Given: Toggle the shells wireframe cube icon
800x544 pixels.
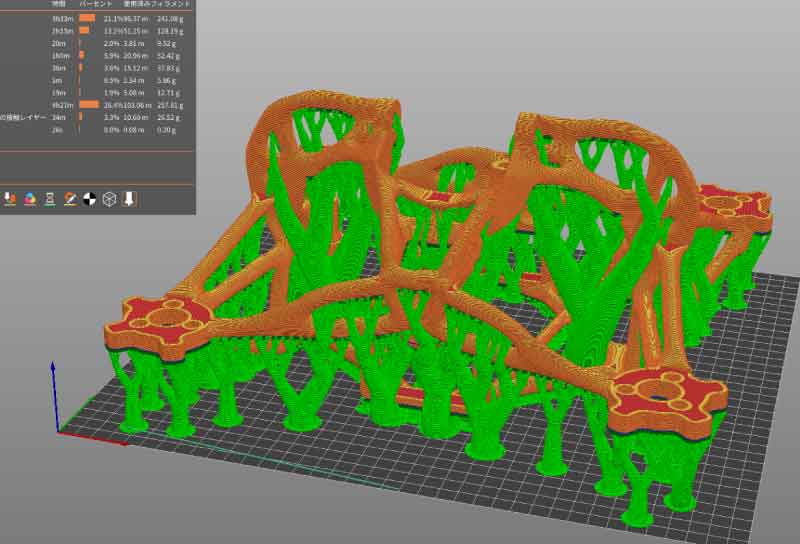Looking at the screenshot, I should click(x=109, y=199).
